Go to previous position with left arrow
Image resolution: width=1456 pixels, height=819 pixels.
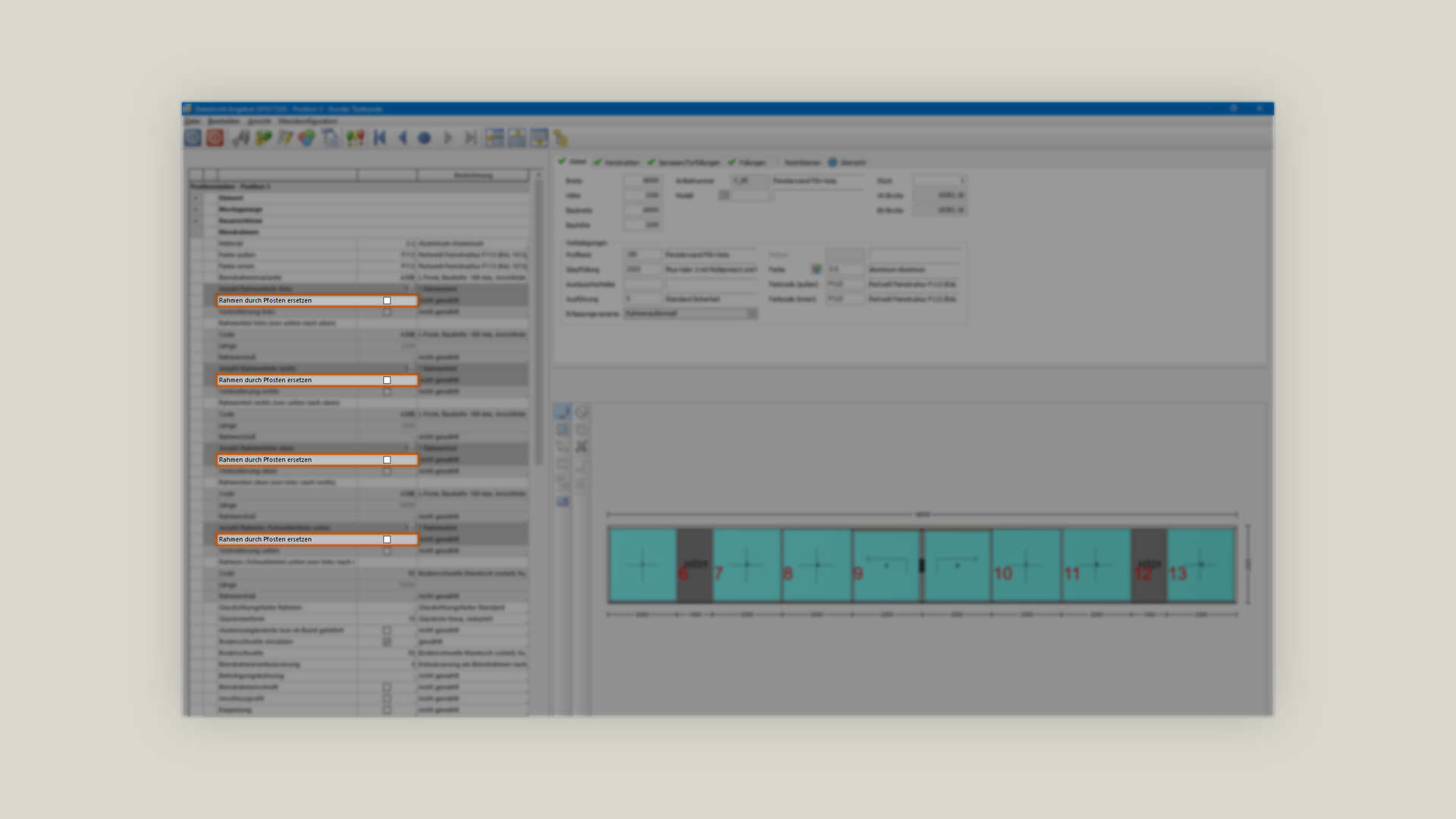pyautogui.click(x=403, y=138)
